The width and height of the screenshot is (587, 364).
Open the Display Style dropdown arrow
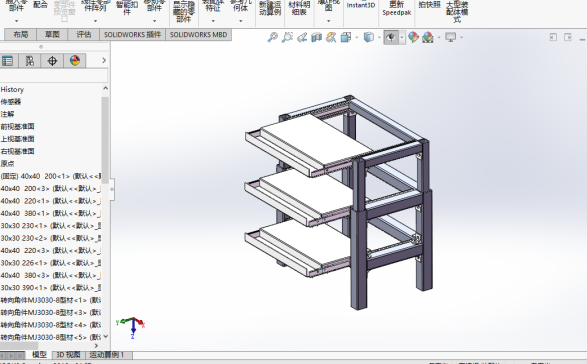379,37
